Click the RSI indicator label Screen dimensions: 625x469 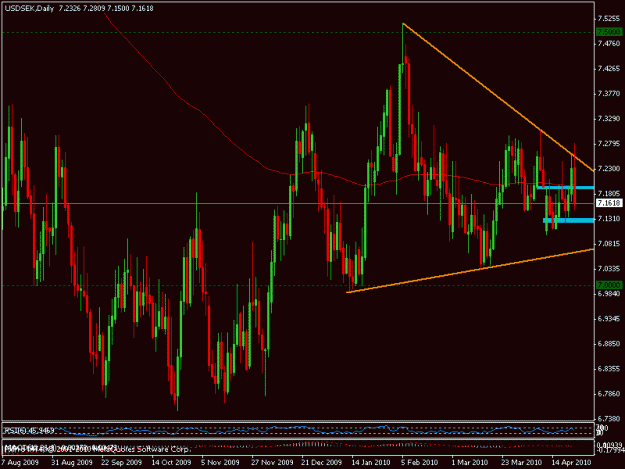tap(29, 430)
